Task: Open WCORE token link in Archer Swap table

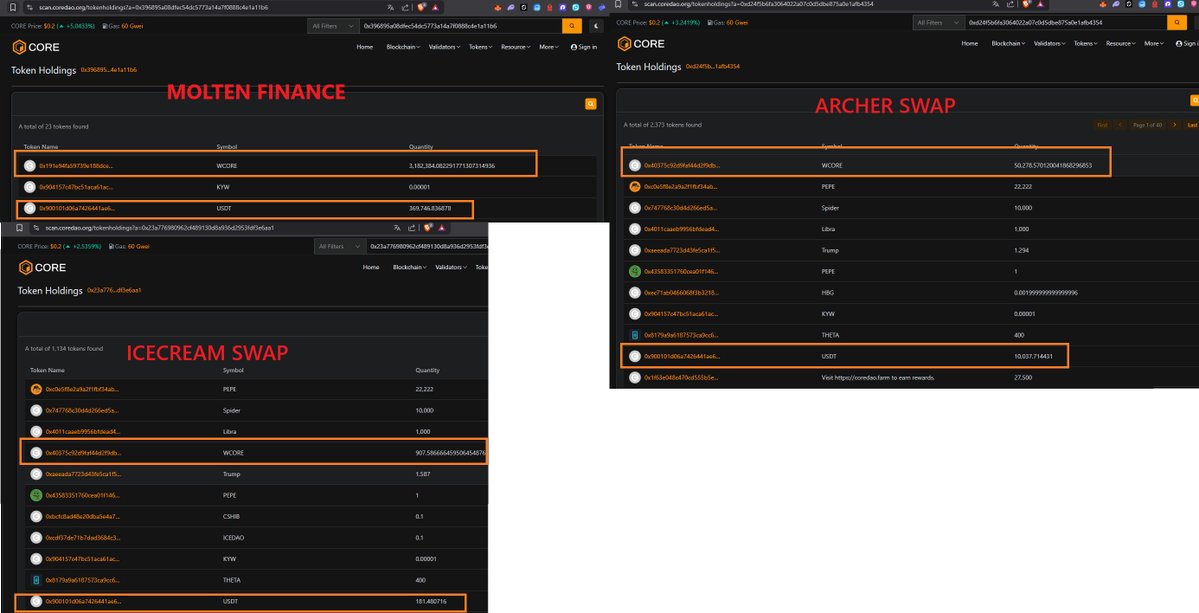Action: (681, 165)
